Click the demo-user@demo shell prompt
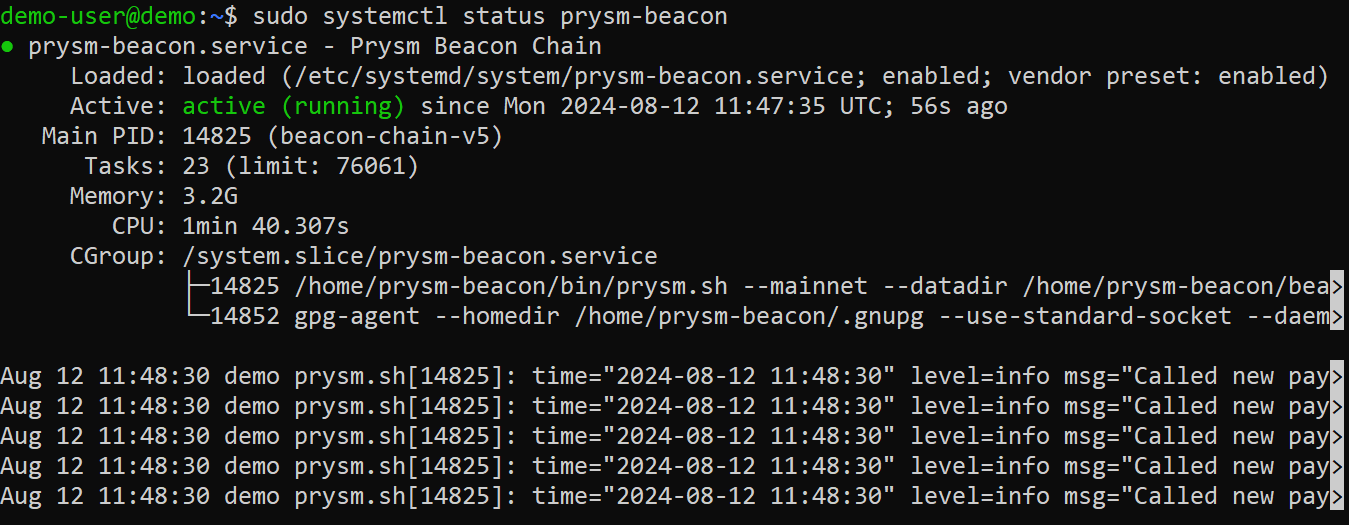 111,16
